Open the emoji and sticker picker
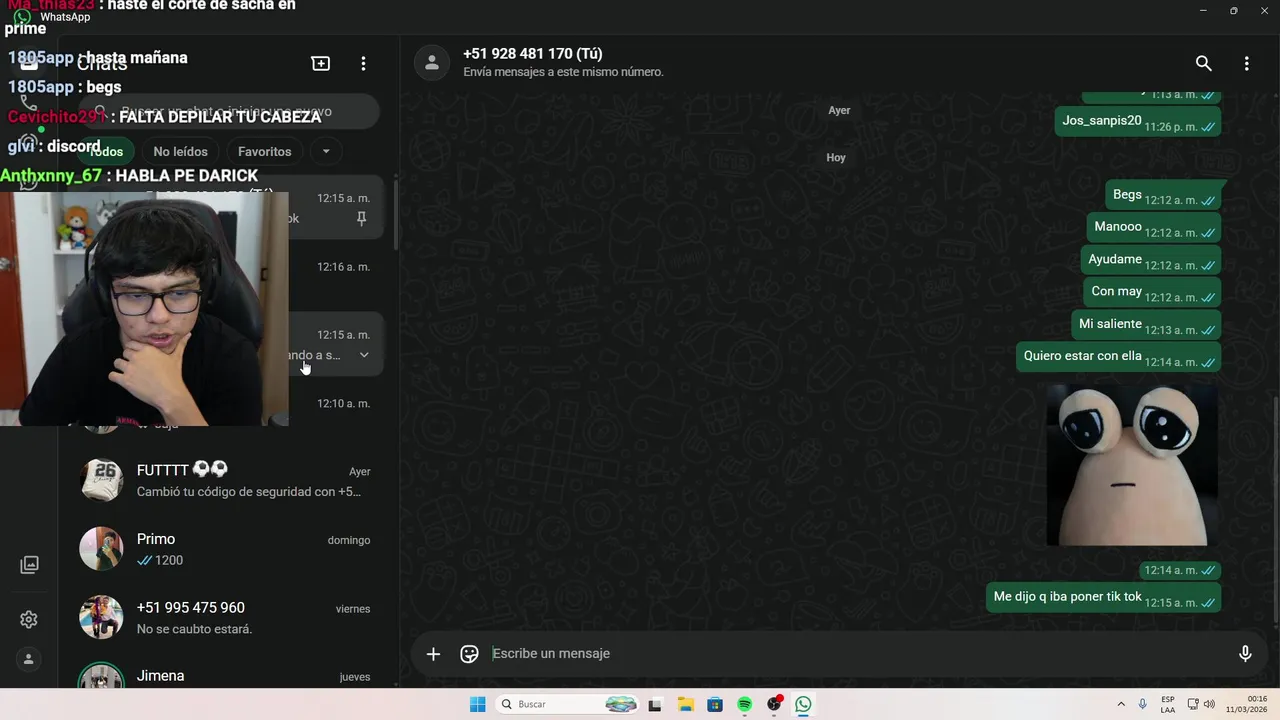Viewport: 1280px width, 720px height. tap(469, 654)
